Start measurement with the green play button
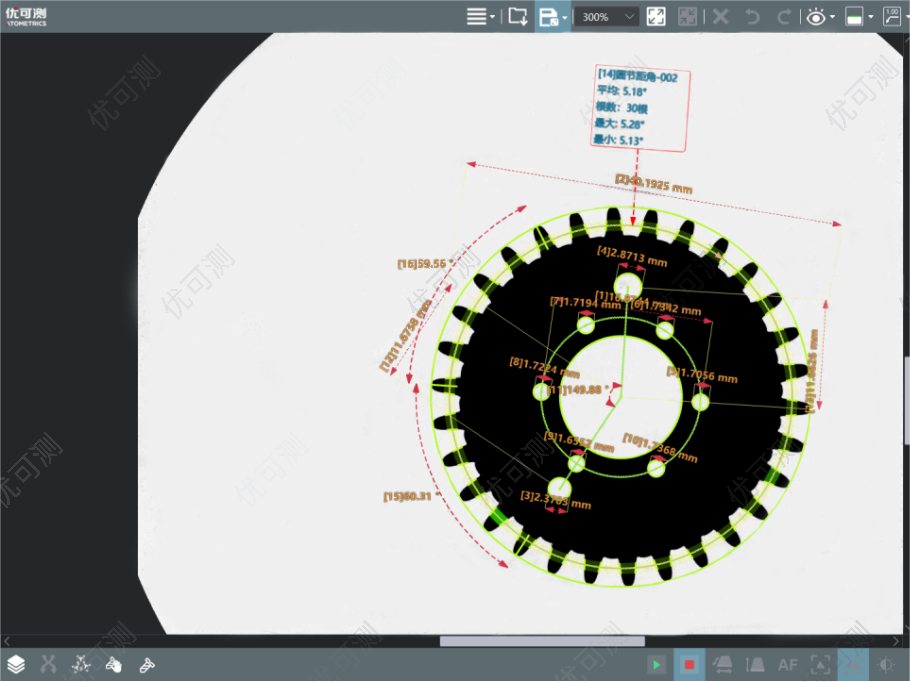This screenshot has height=682, width=910. [656, 665]
